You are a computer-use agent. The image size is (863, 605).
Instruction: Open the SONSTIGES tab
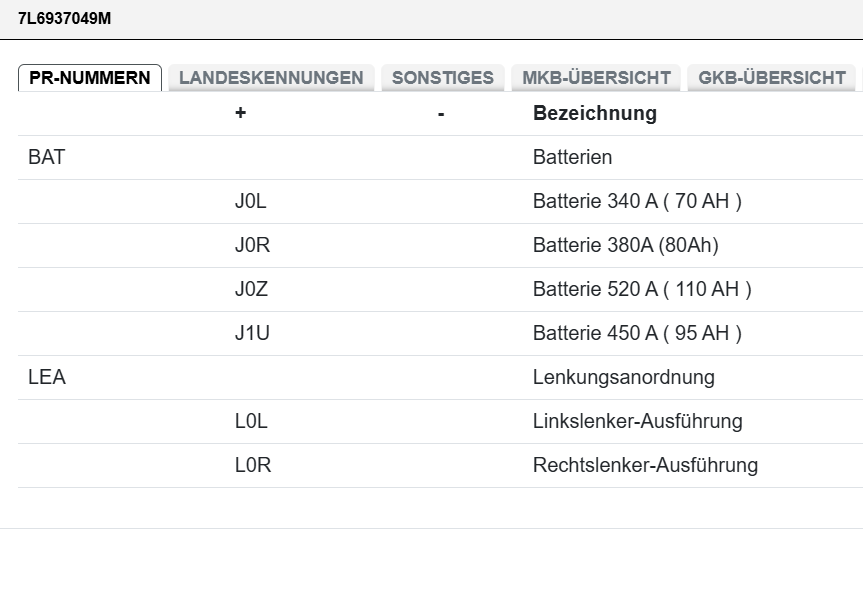(442, 78)
